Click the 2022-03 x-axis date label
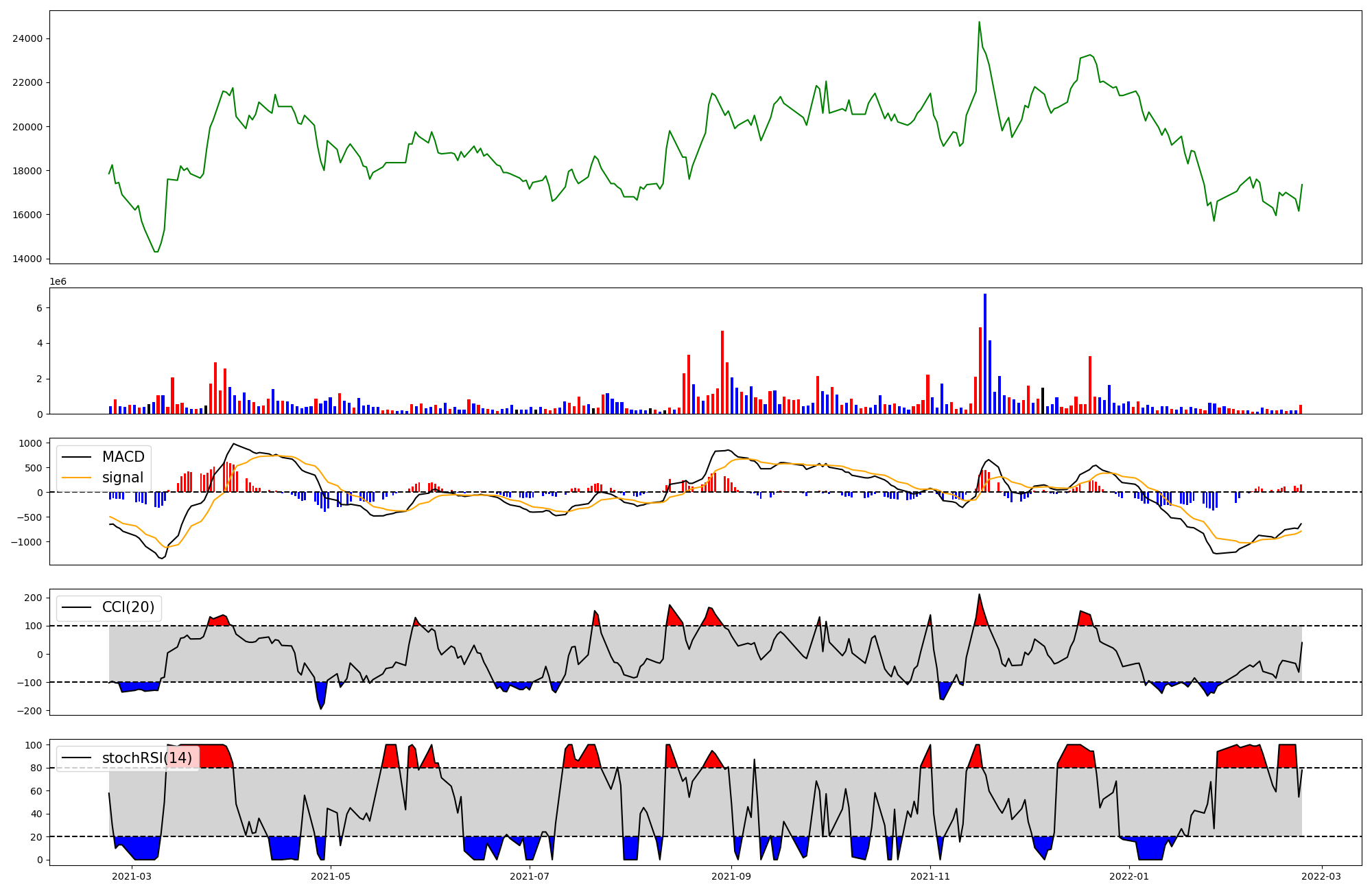 coord(1321,876)
